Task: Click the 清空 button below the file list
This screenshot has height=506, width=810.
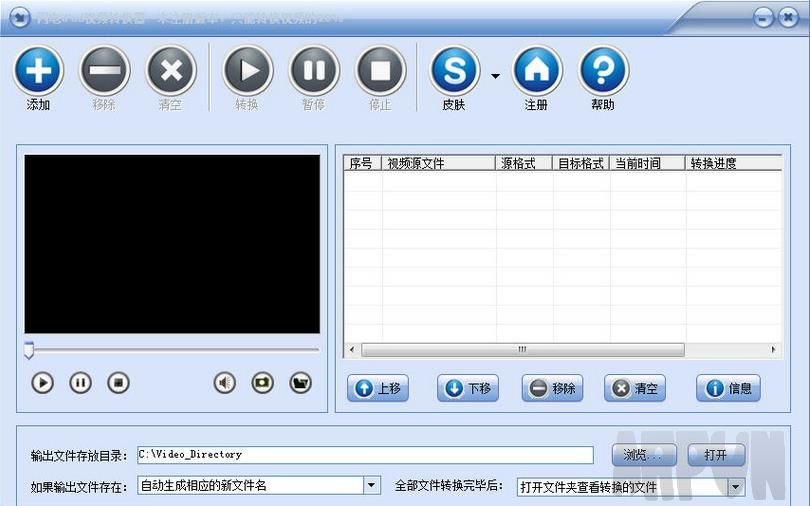Action: tap(635, 388)
